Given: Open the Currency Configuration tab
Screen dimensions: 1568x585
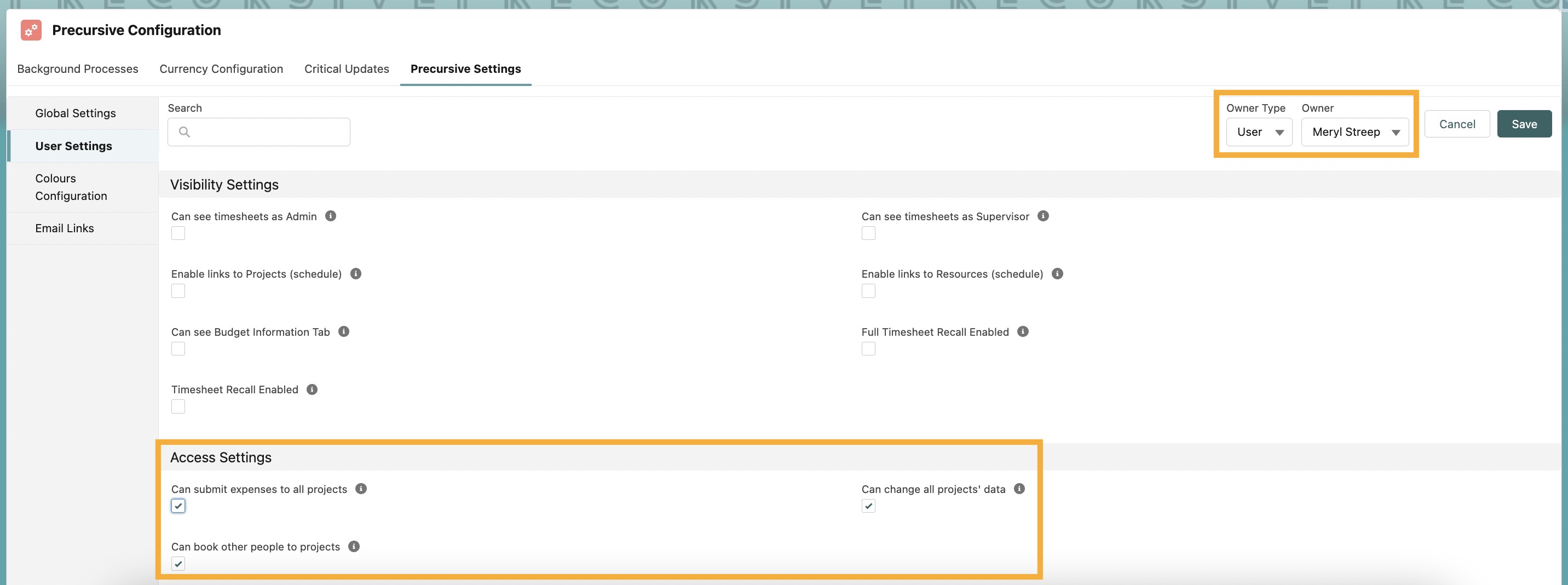Looking at the screenshot, I should point(222,69).
